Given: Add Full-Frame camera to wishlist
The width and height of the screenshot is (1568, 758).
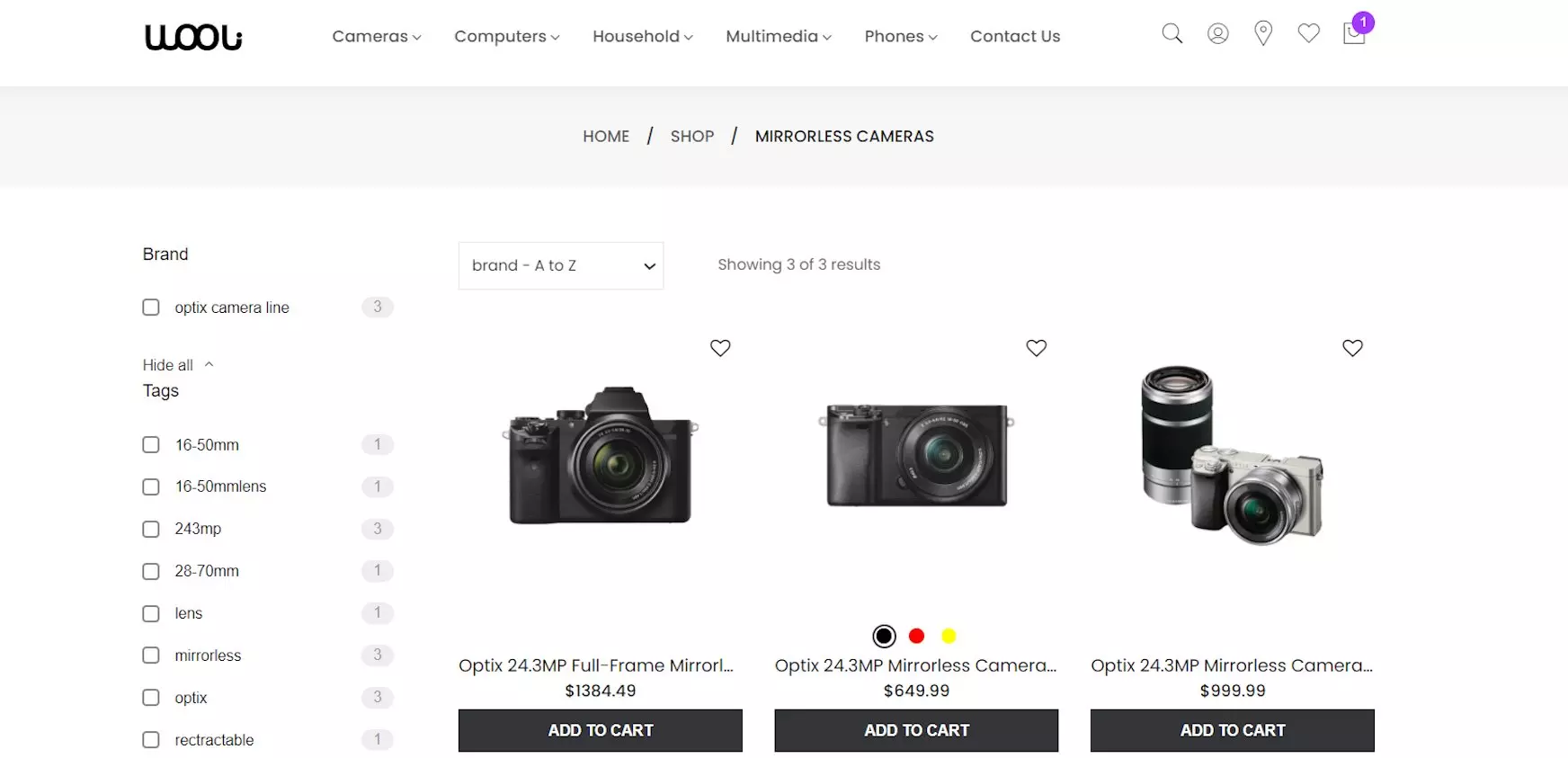Looking at the screenshot, I should point(720,348).
